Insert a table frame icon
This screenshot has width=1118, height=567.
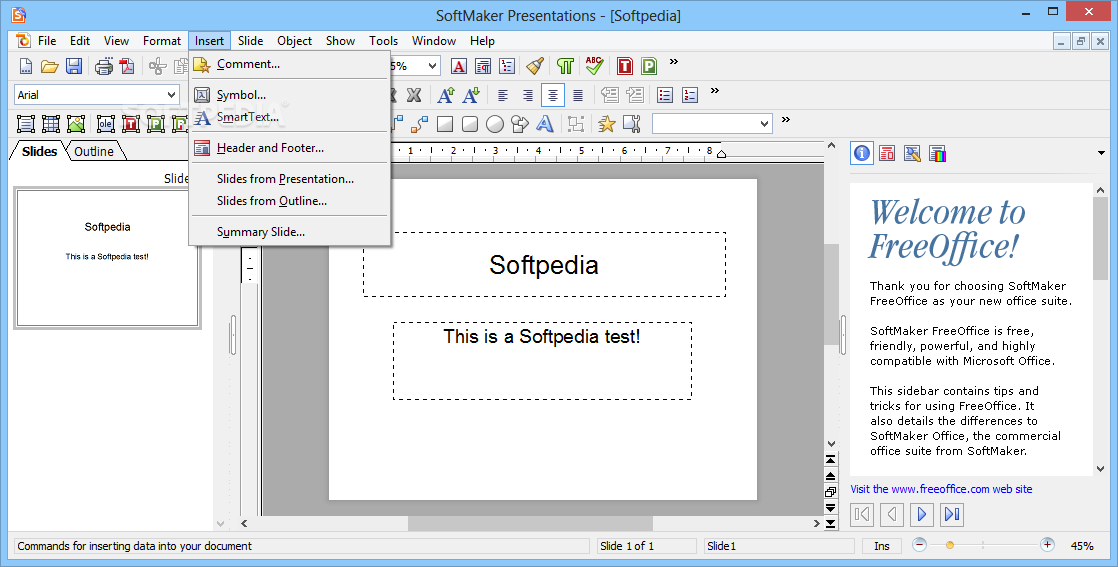[x=51, y=124]
